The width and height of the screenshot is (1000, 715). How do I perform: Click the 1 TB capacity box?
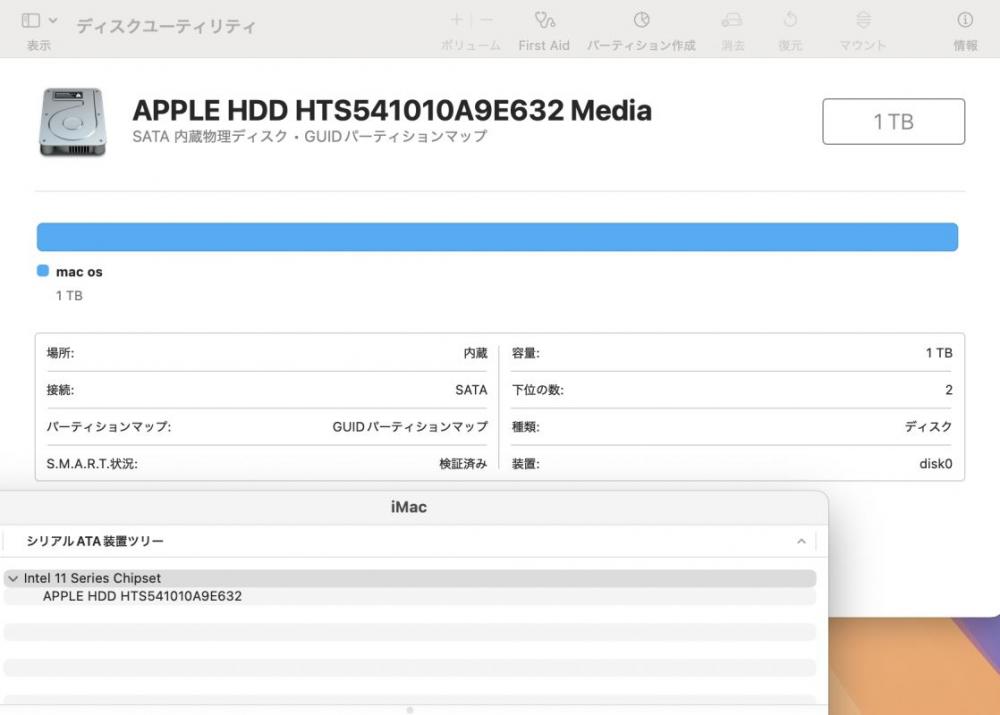[x=893, y=121]
